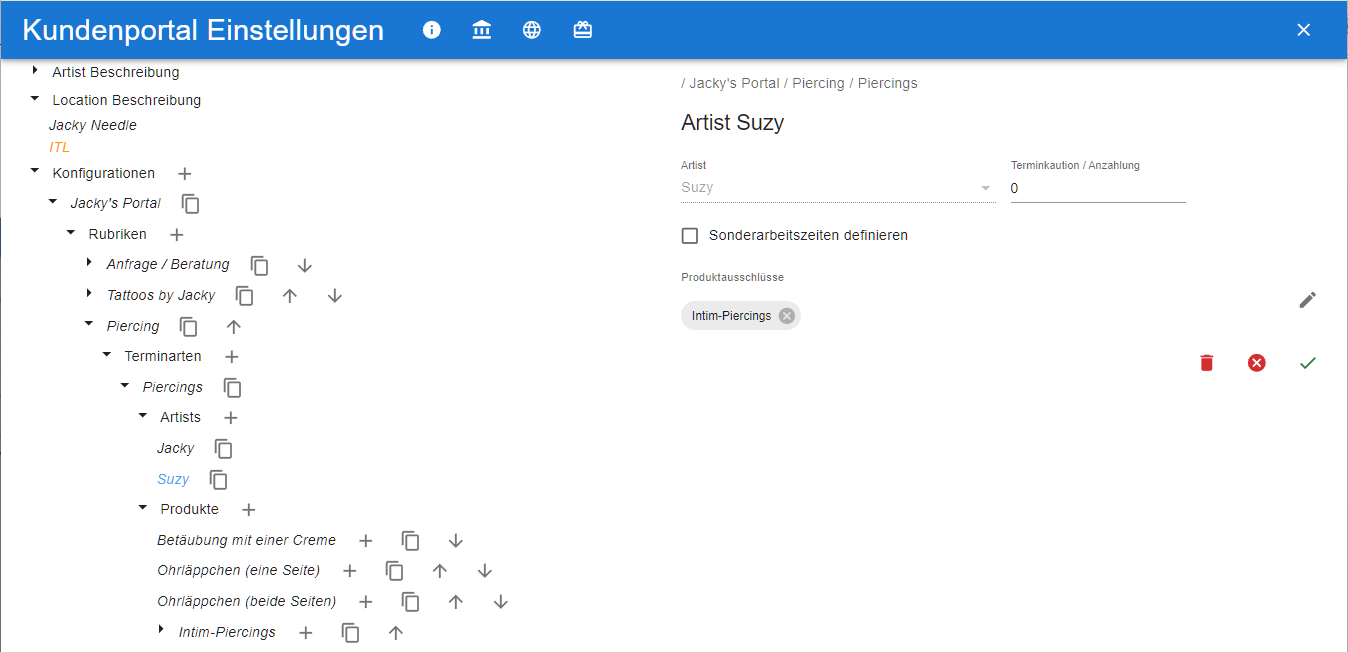Open the info icon in the header
The width and height of the screenshot is (1348, 652).
tap(432, 30)
